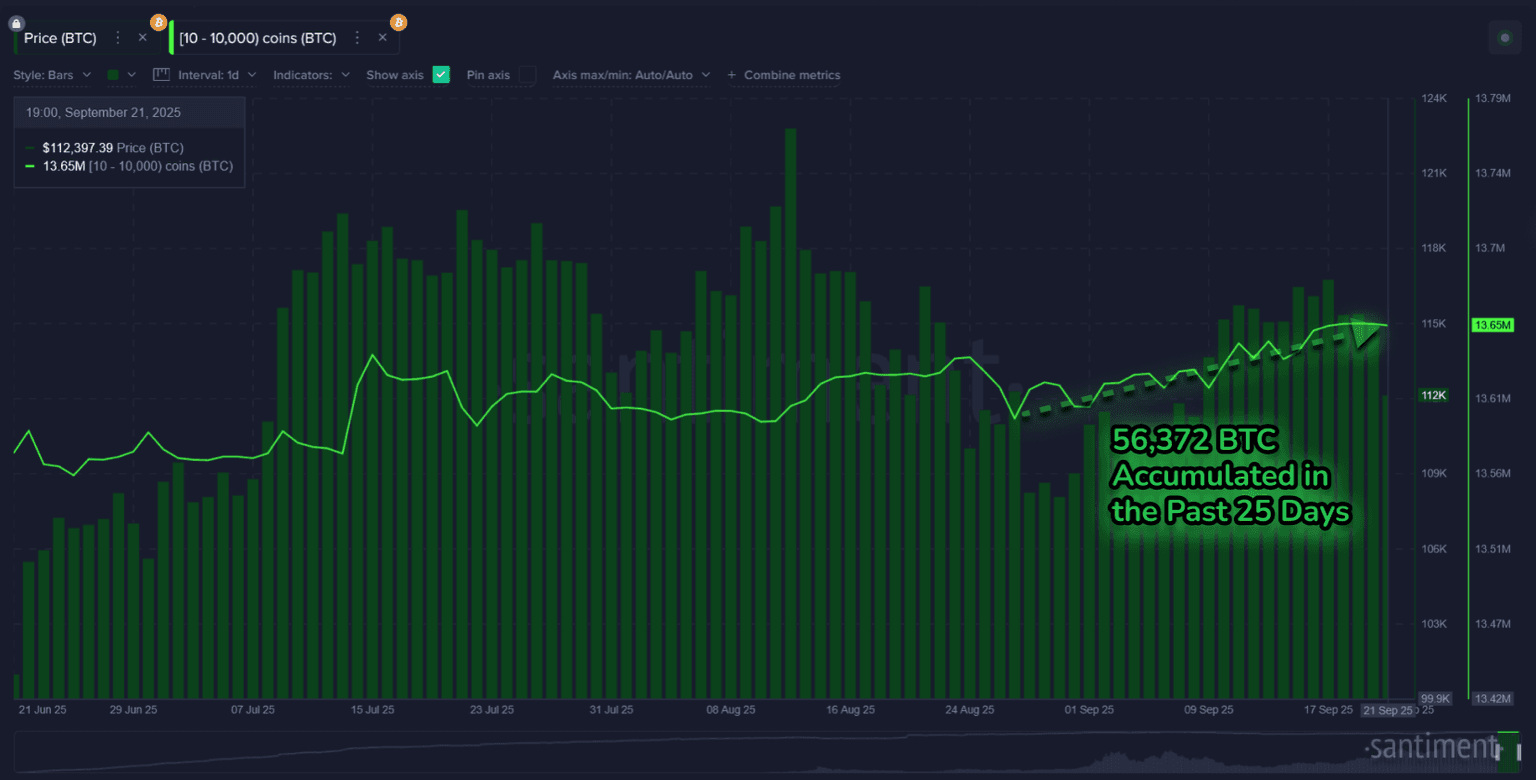Open the Interval: 1d dropdown

coord(216,75)
